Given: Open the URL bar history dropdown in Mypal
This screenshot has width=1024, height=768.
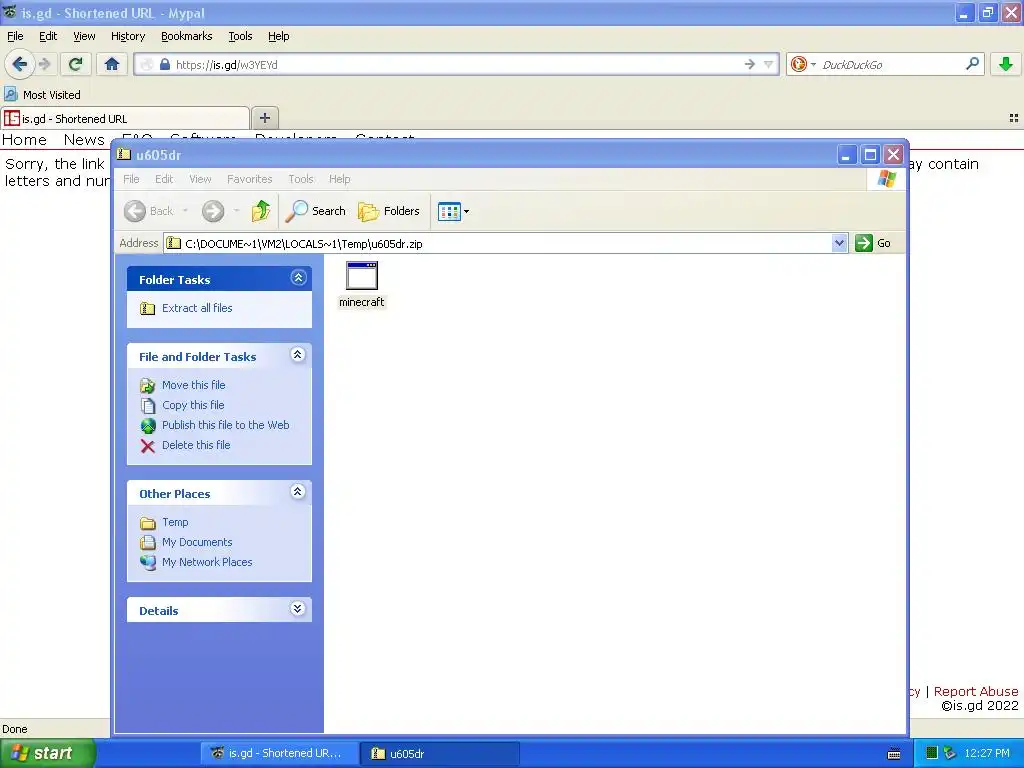Looking at the screenshot, I should (x=769, y=64).
